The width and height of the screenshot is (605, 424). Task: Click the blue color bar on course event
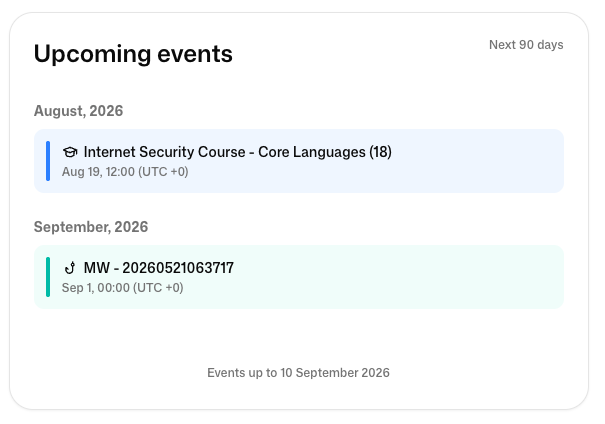pos(48,161)
